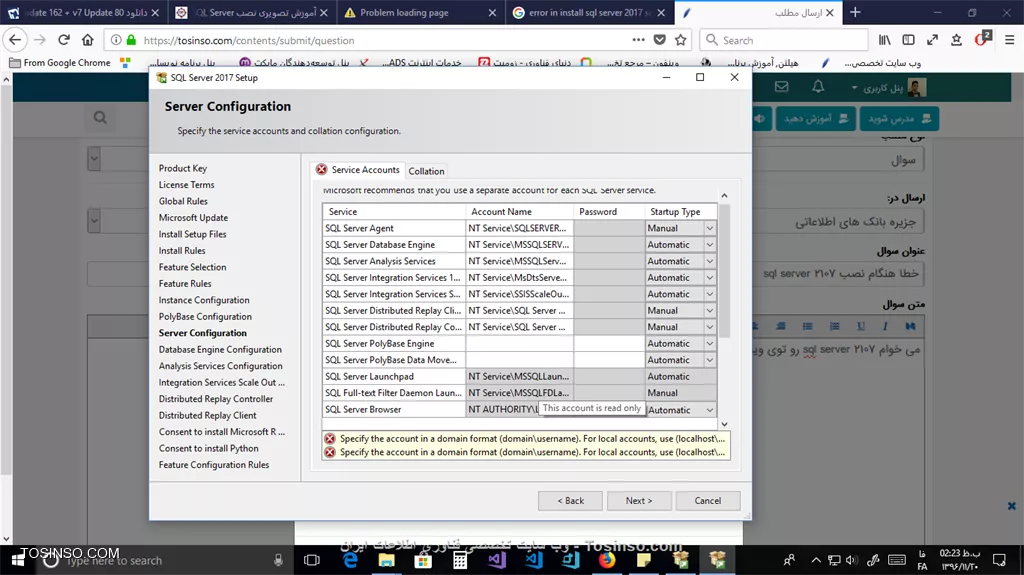The height and width of the screenshot is (575, 1024).
Task: Click the < Back button
Action: pyautogui.click(x=570, y=501)
